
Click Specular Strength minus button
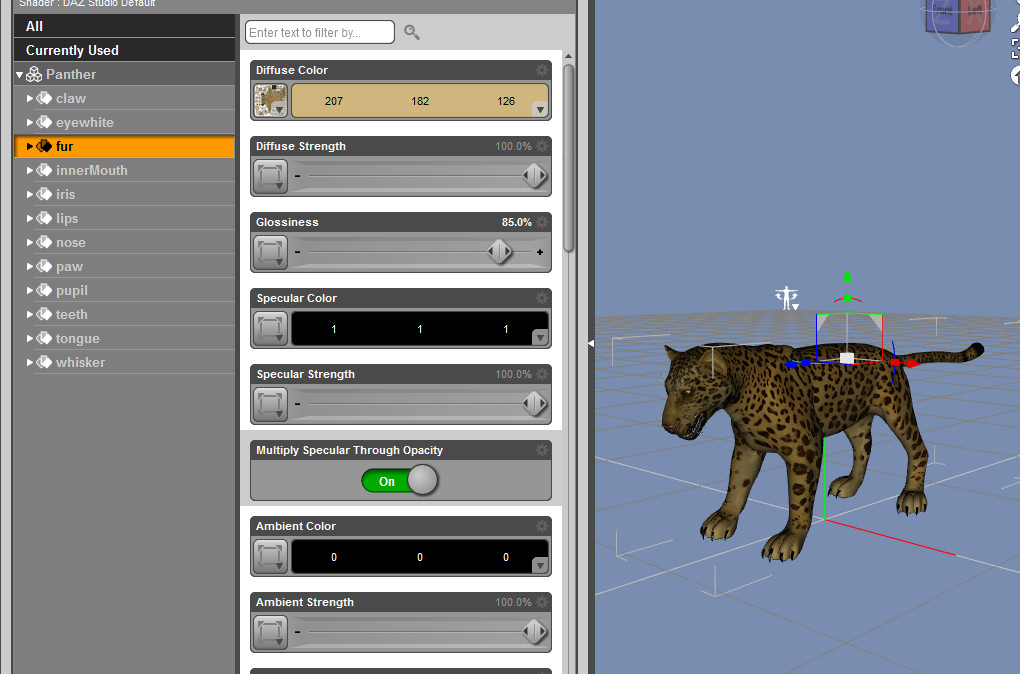297,404
